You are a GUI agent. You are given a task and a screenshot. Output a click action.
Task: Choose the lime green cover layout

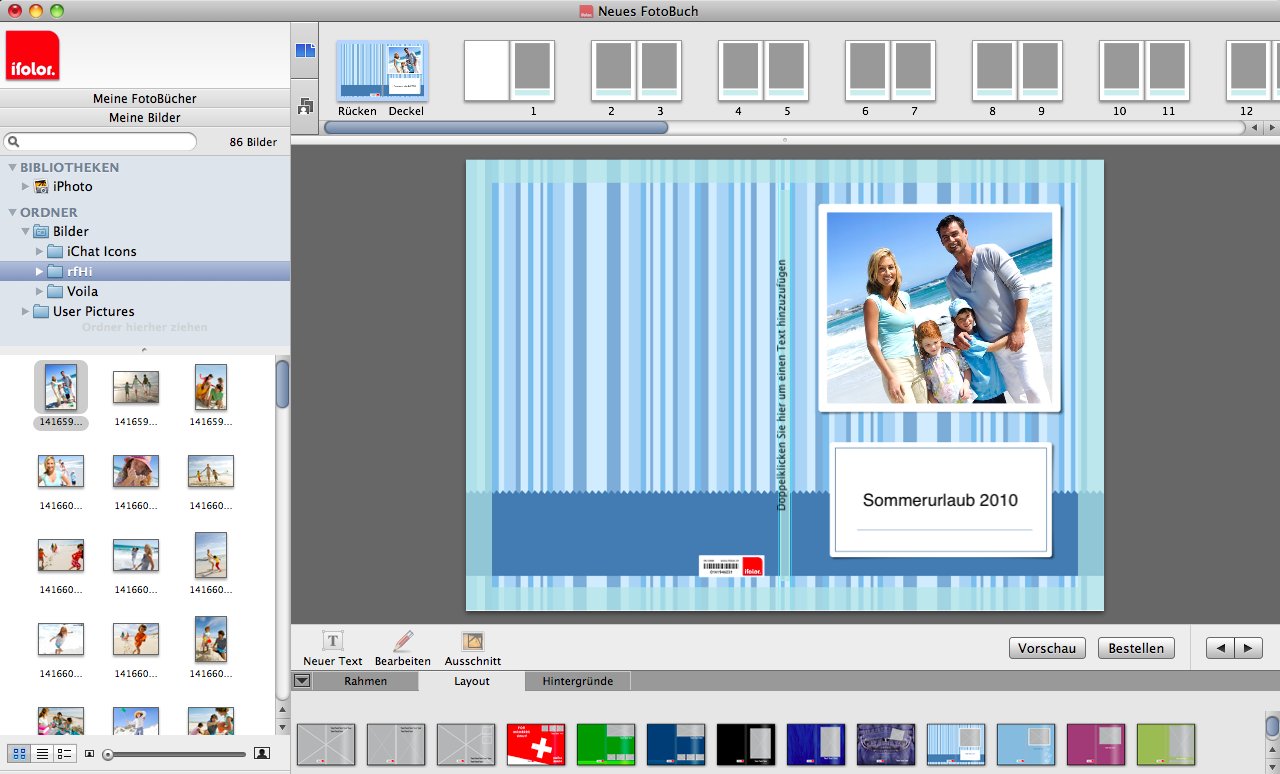coord(1166,745)
